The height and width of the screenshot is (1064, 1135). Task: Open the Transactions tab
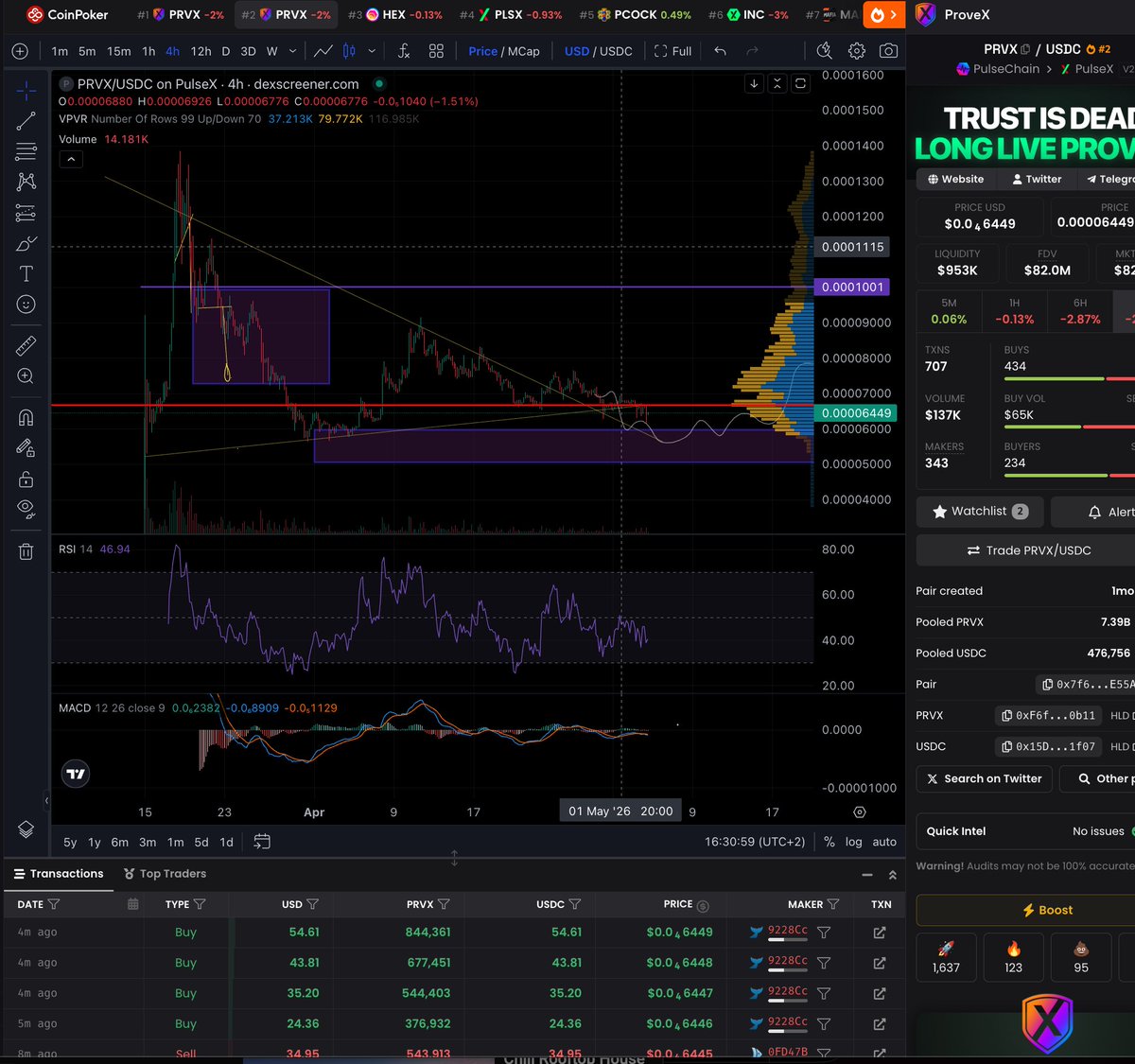(57, 874)
